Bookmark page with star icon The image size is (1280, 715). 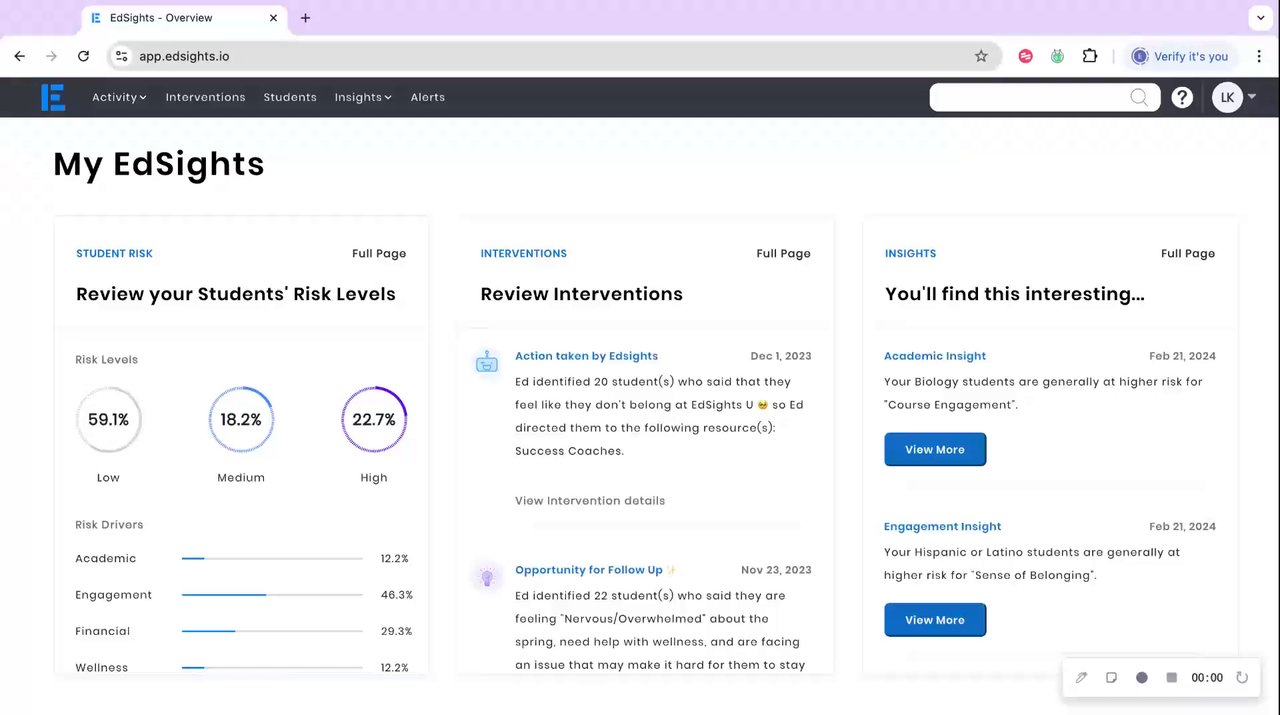tap(981, 56)
